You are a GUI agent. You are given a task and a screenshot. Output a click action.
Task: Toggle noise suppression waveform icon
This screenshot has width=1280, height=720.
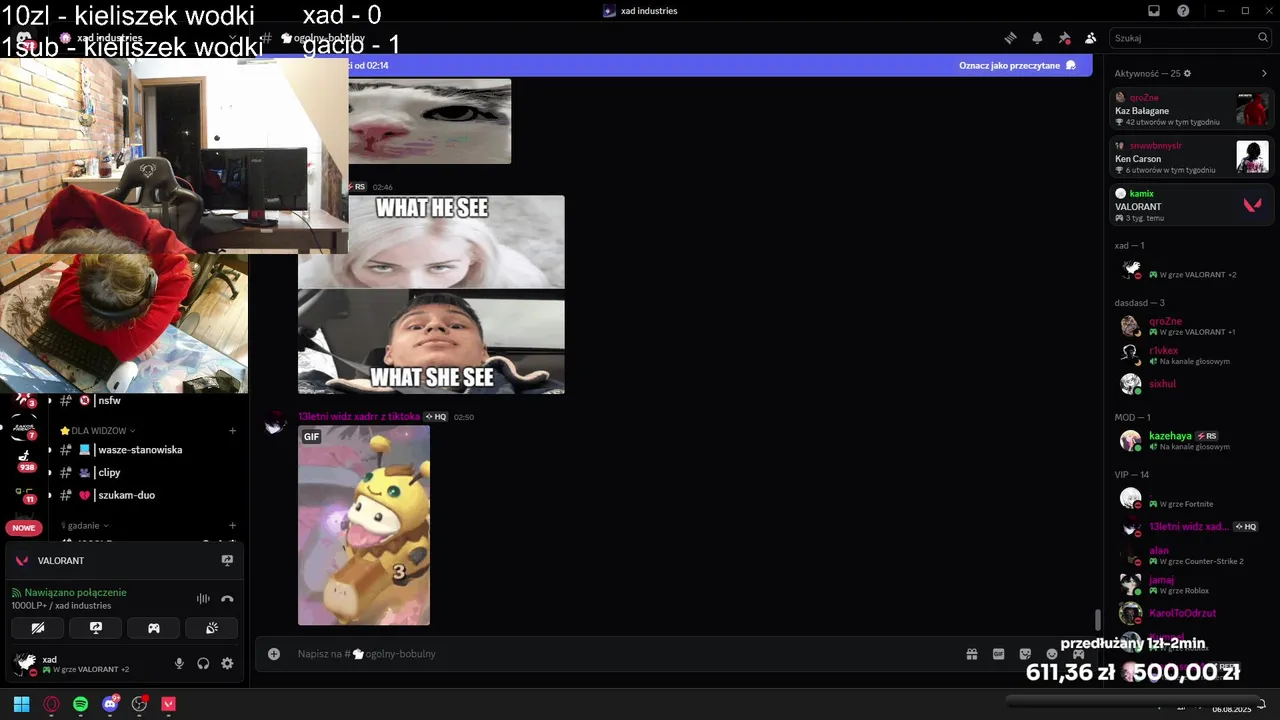203,598
